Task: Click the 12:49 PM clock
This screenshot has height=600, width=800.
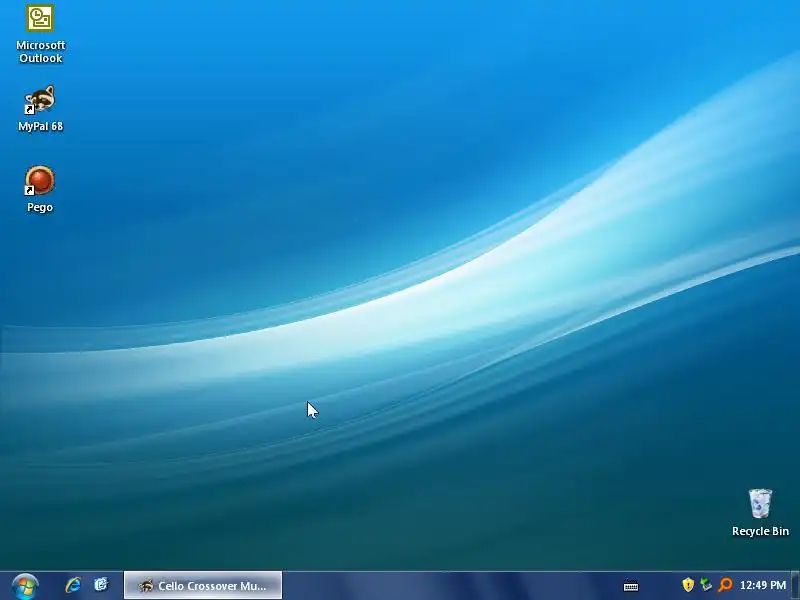Action: click(x=763, y=585)
